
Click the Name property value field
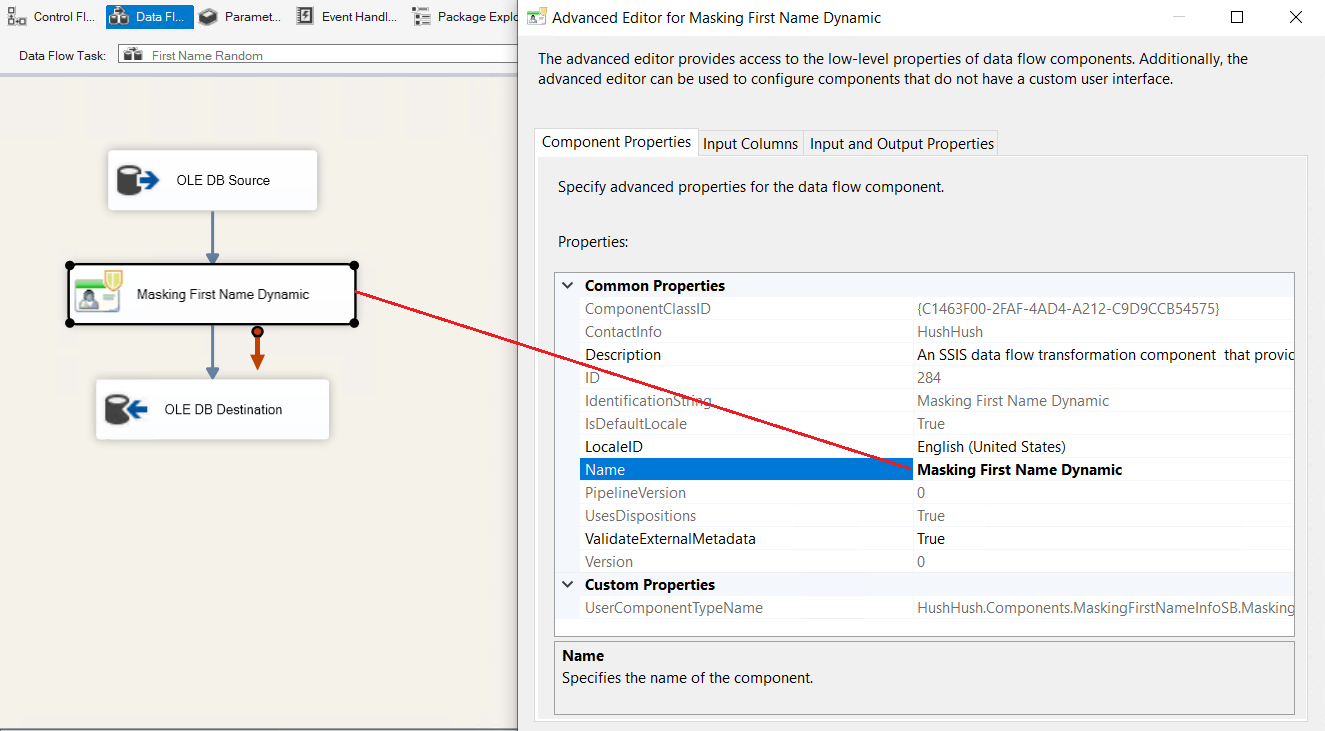pyautogui.click(x=1100, y=470)
